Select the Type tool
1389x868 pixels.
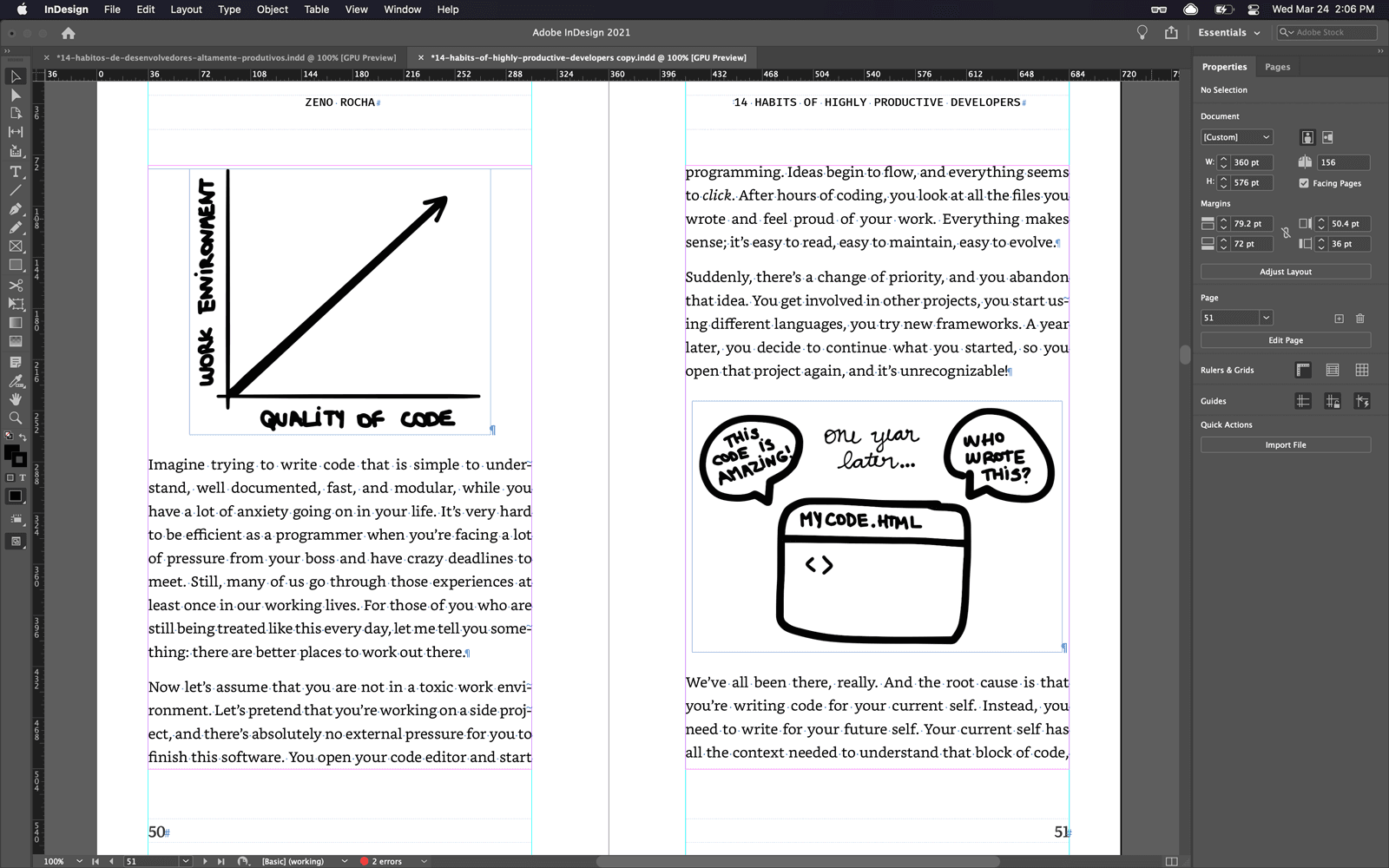[x=16, y=172]
